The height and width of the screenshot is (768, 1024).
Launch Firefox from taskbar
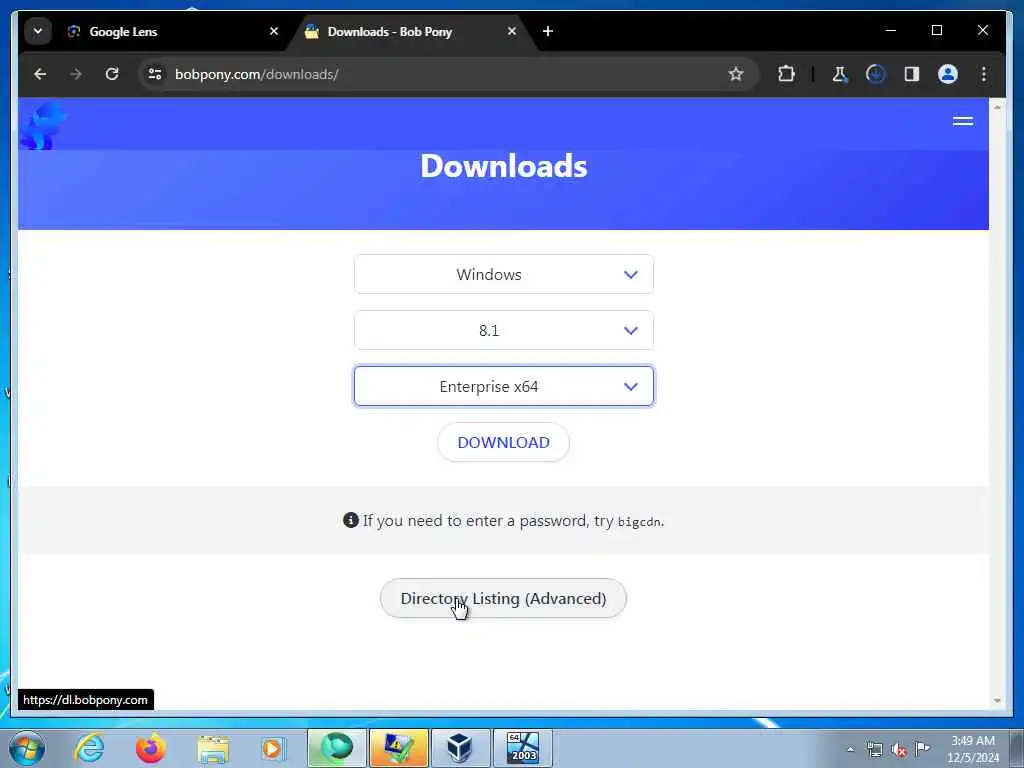(x=151, y=748)
